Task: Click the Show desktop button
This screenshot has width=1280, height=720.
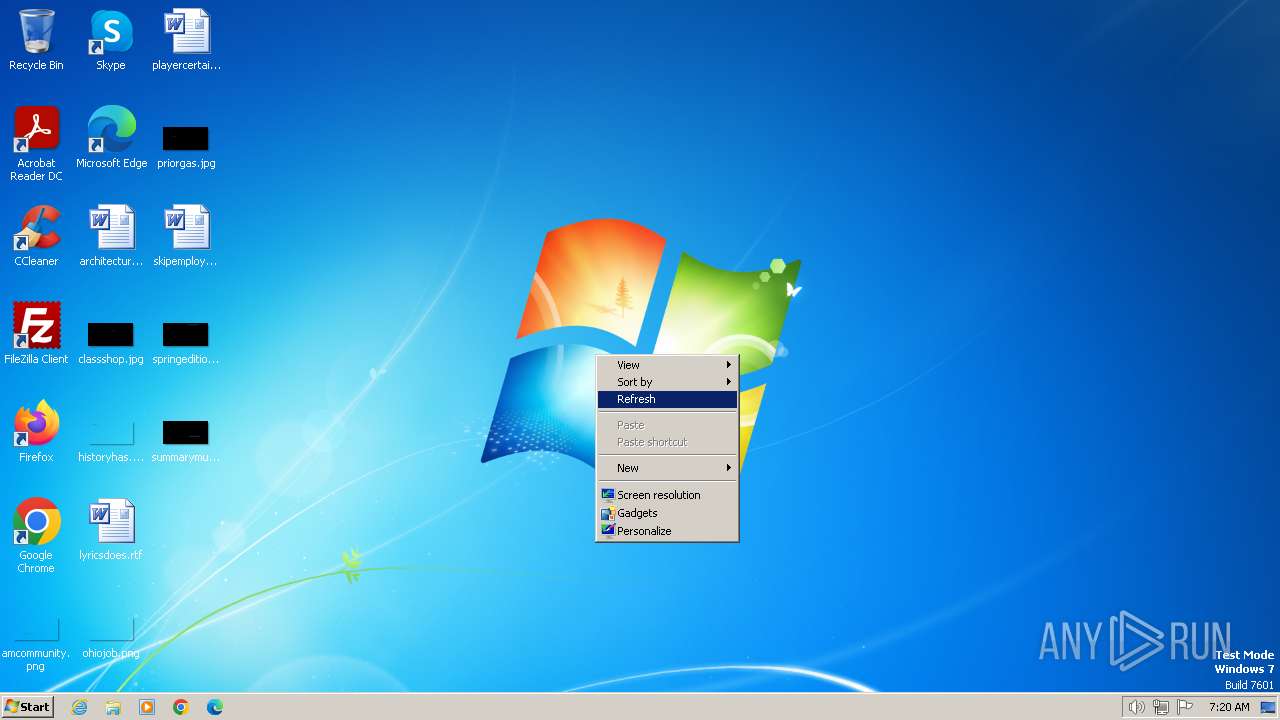Action: [x=1269, y=707]
